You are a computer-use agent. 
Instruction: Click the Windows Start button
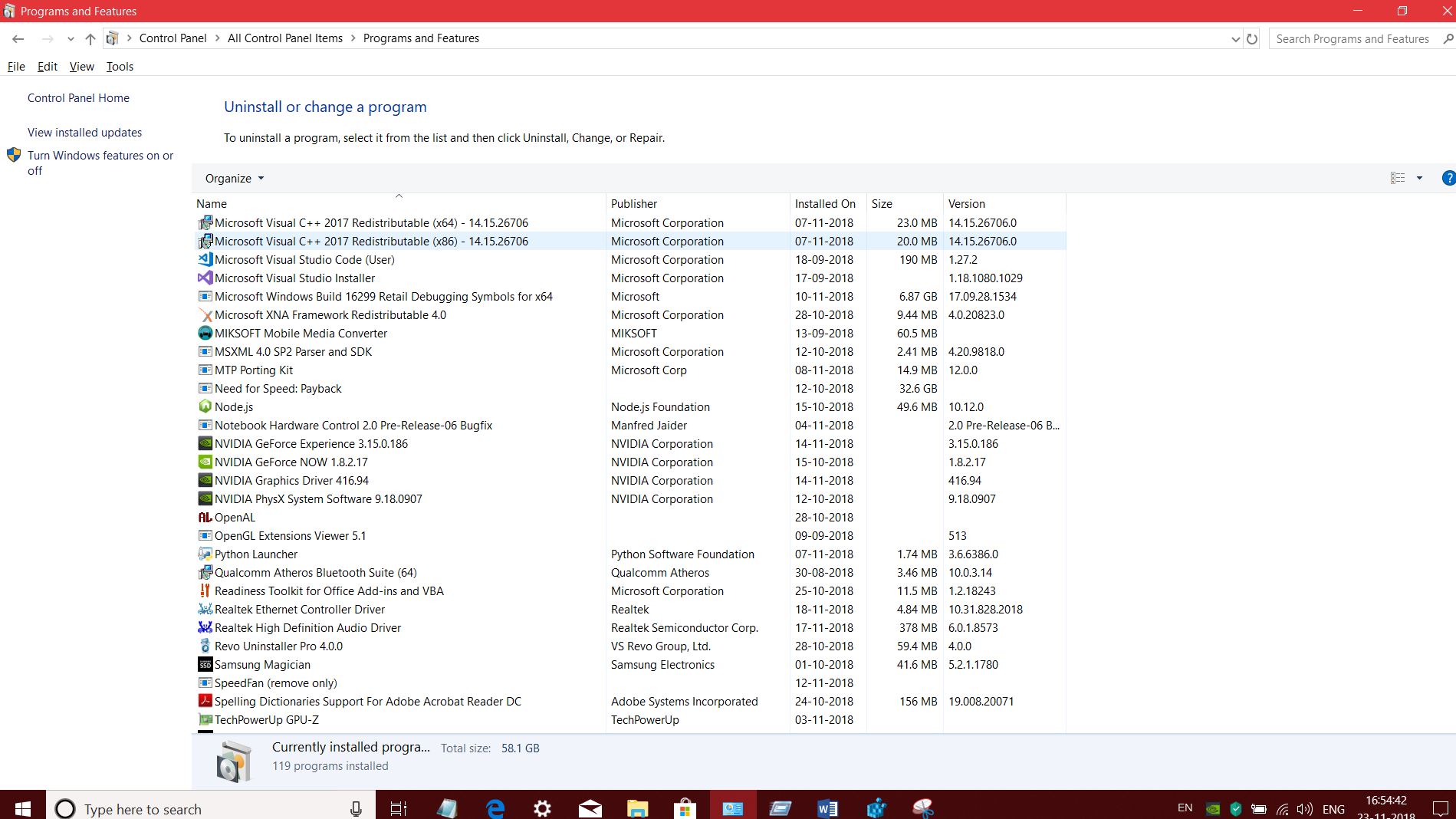(x=22, y=808)
